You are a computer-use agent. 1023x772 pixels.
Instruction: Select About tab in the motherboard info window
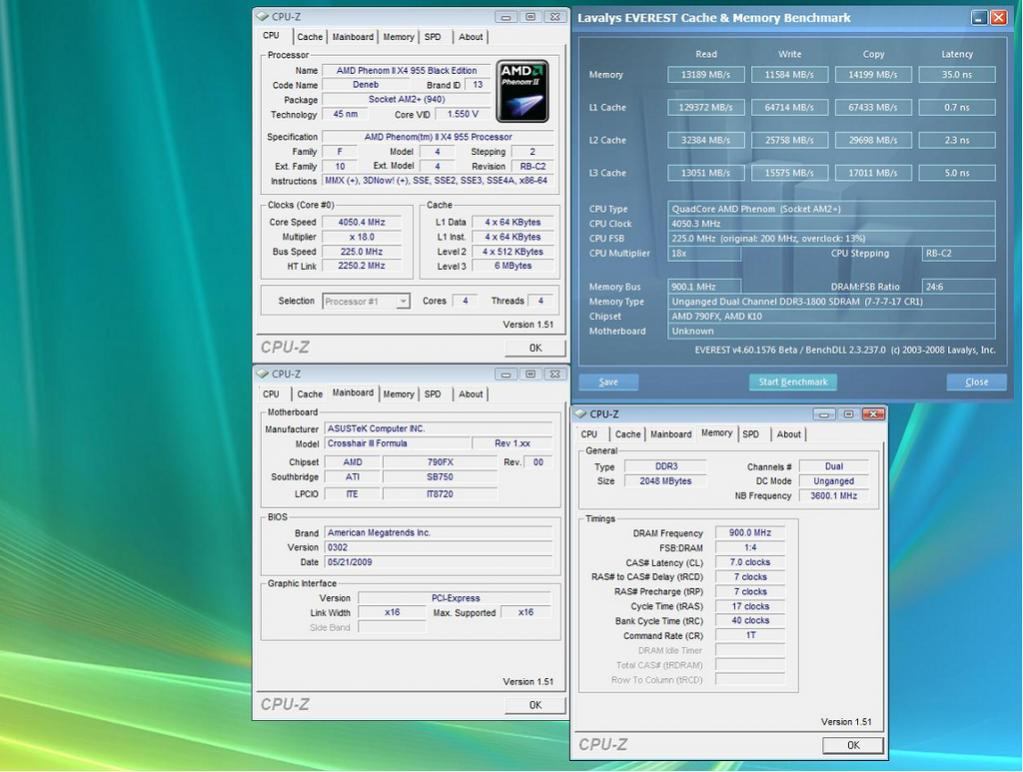tap(470, 394)
